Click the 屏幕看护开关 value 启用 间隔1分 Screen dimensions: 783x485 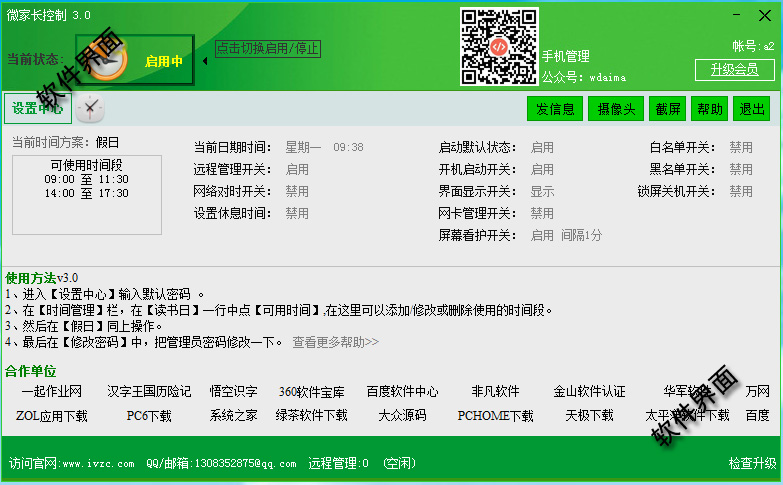566,235
